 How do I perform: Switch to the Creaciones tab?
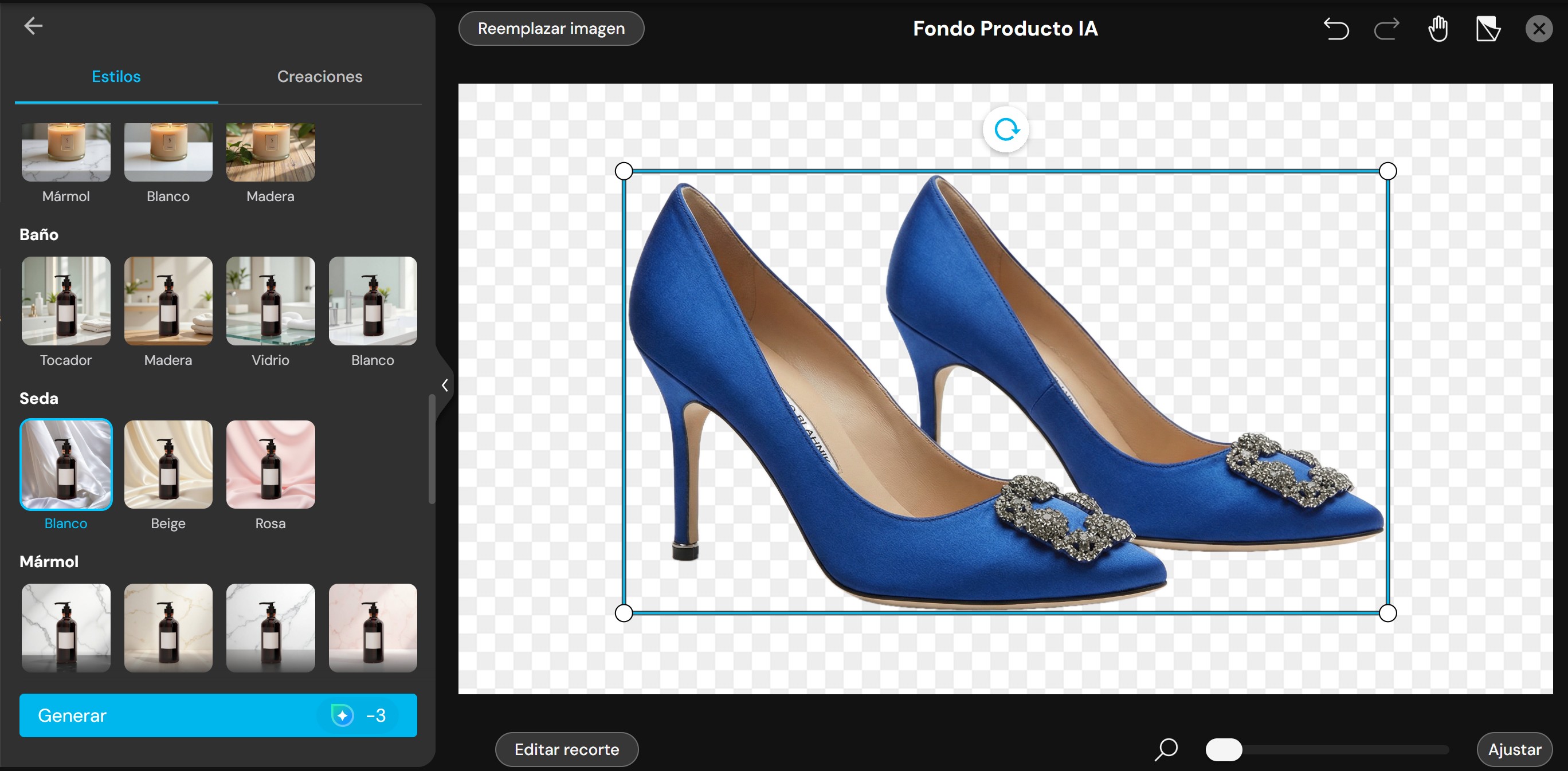pyautogui.click(x=320, y=77)
